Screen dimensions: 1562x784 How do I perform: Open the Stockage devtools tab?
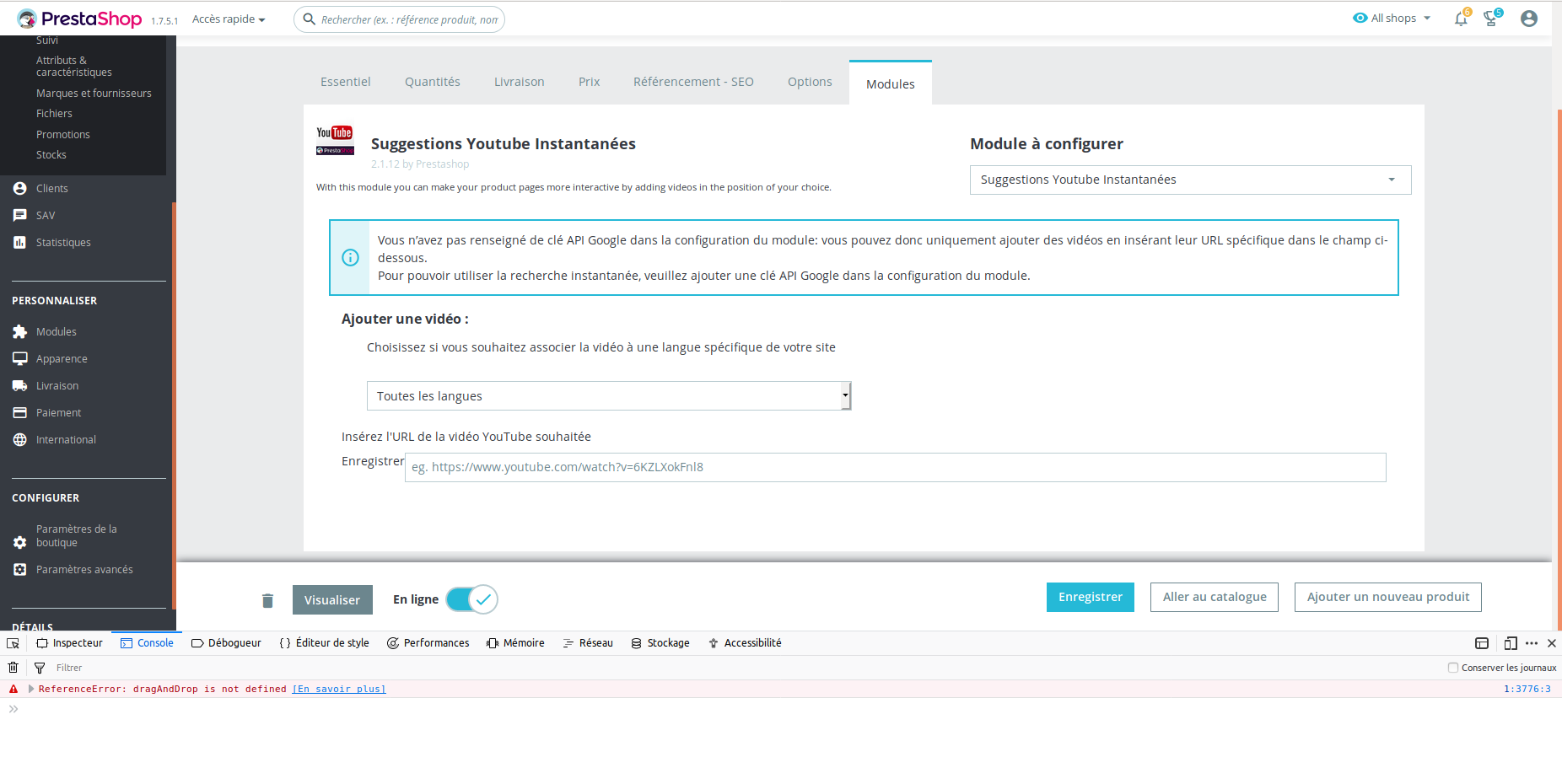coord(660,643)
